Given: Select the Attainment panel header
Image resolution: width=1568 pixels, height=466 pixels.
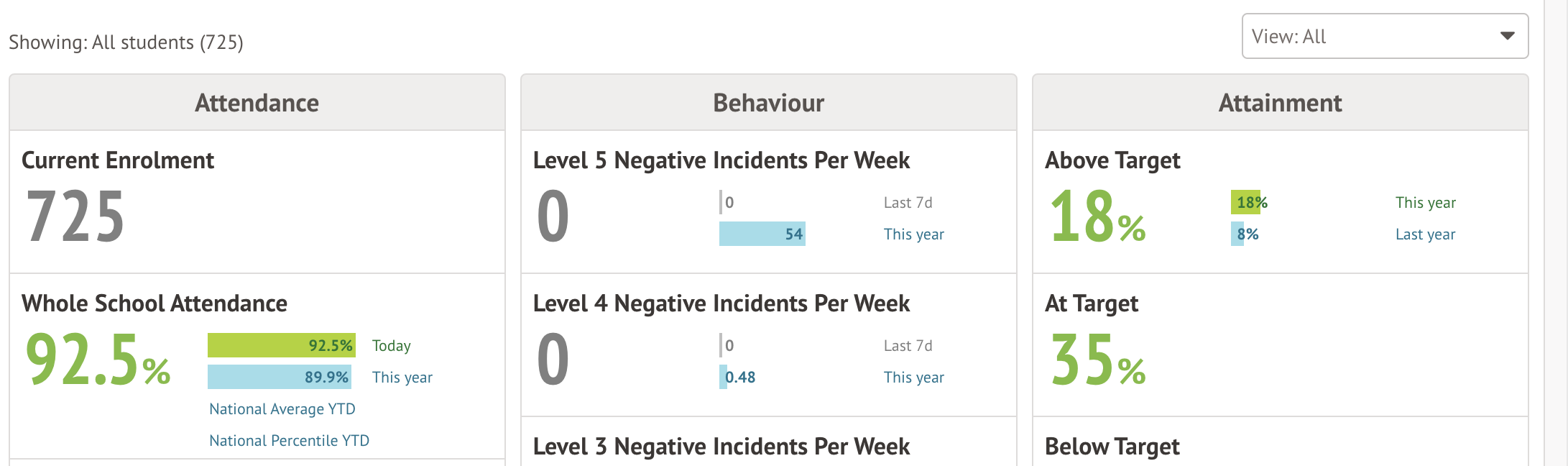Looking at the screenshot, I should click(1280, 103).
